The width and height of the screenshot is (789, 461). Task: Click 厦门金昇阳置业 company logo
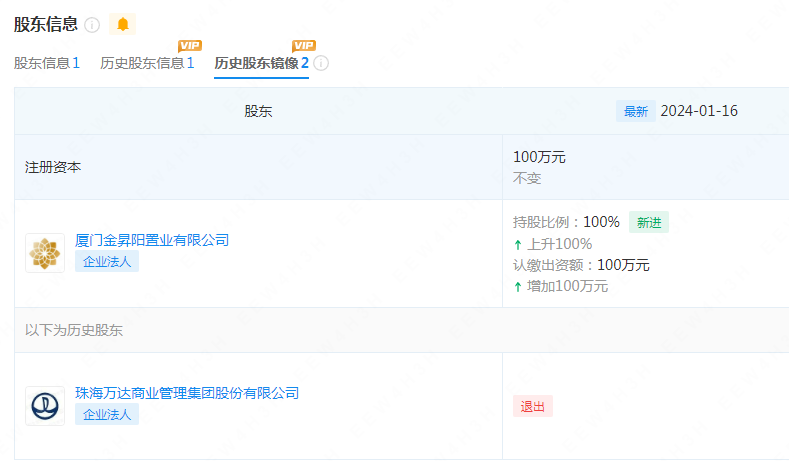click(45, 253)
